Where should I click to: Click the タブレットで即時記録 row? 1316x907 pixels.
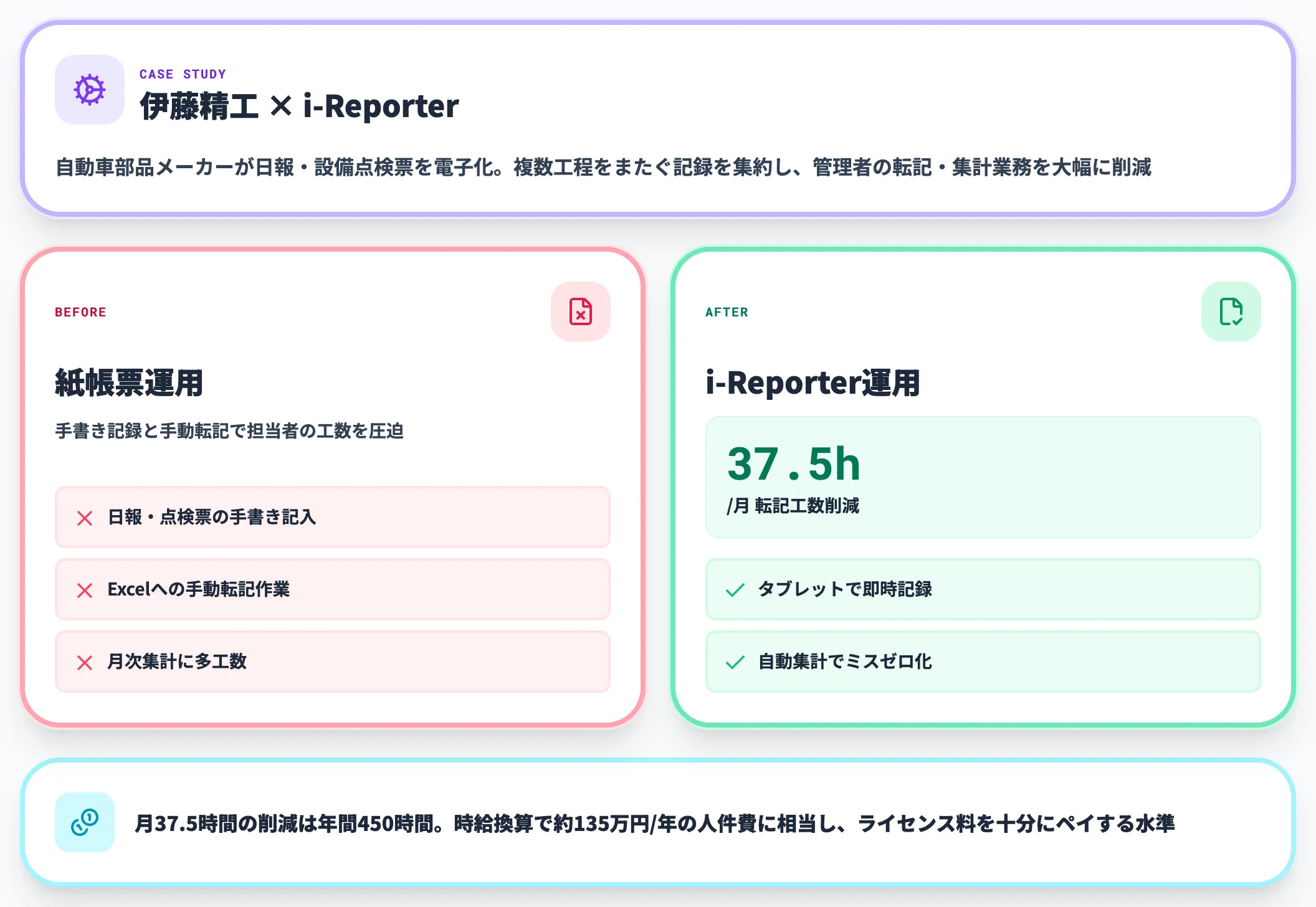[983, 589]
